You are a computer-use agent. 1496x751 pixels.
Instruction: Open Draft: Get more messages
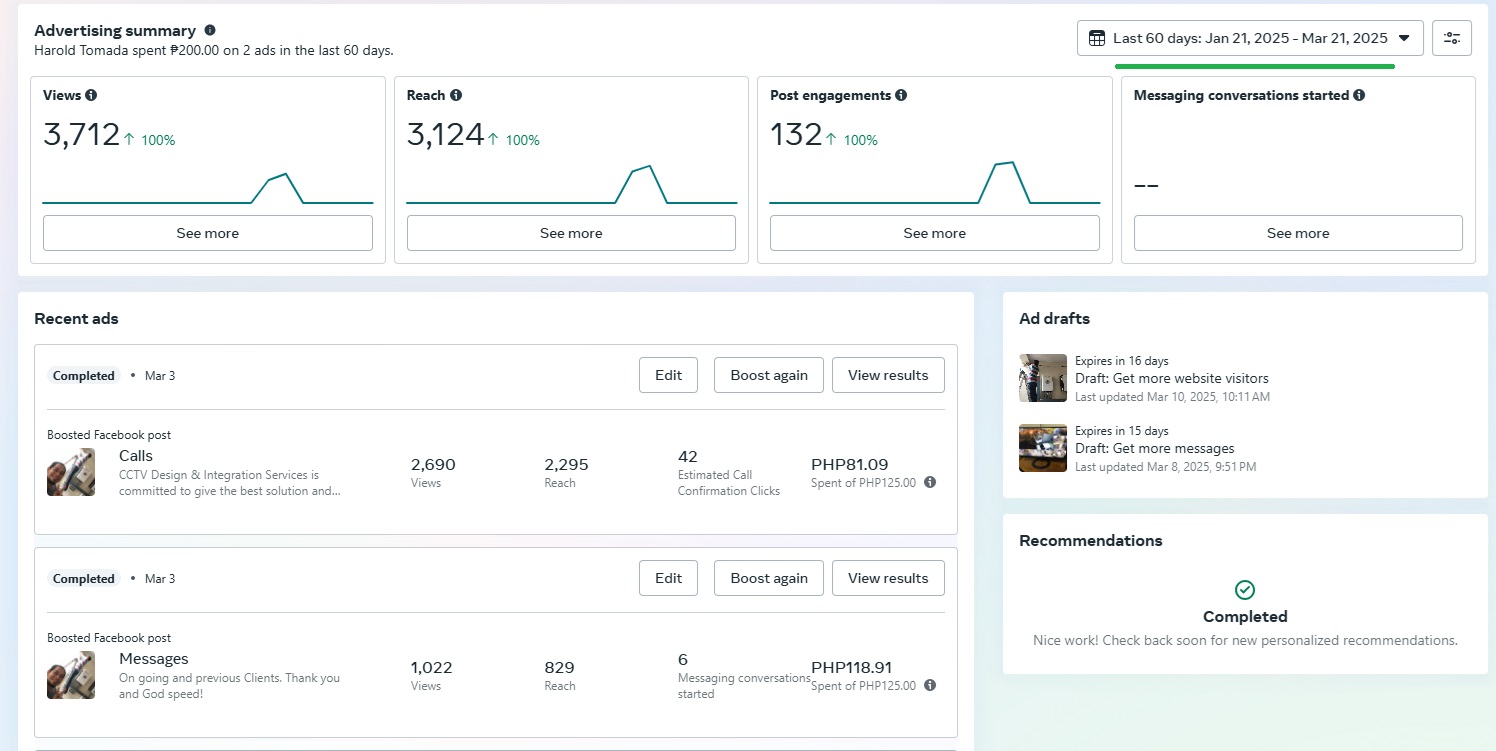click(x=1155, y=449)
